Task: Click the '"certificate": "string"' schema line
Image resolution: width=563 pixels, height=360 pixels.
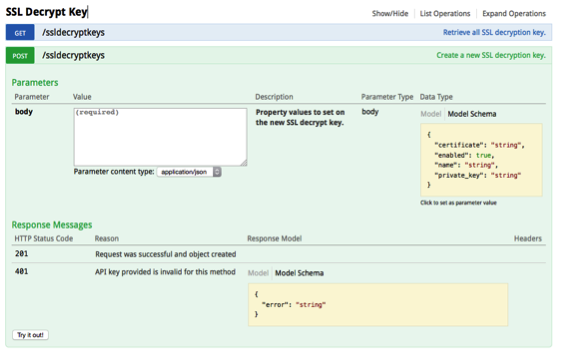Action: pos(479,145)
